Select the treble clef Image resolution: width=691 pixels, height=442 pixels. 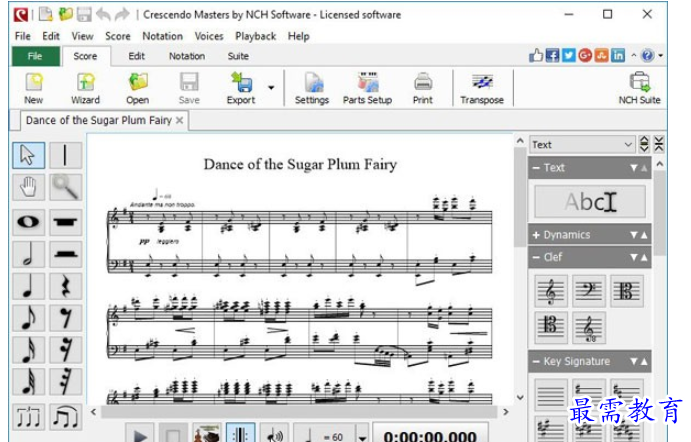click(x=551, y=291)
